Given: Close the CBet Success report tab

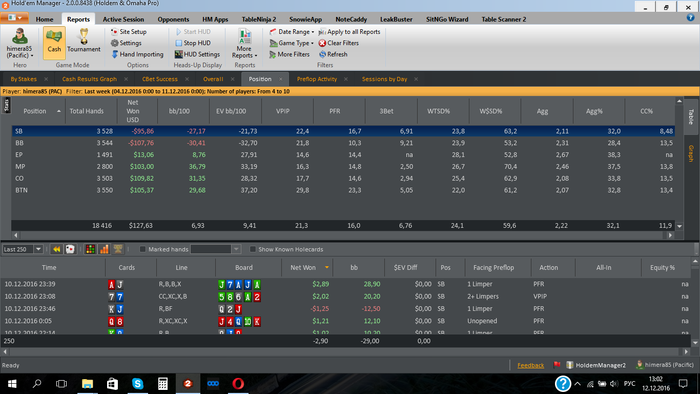Looking at the screenshot, I should (187, 79).
